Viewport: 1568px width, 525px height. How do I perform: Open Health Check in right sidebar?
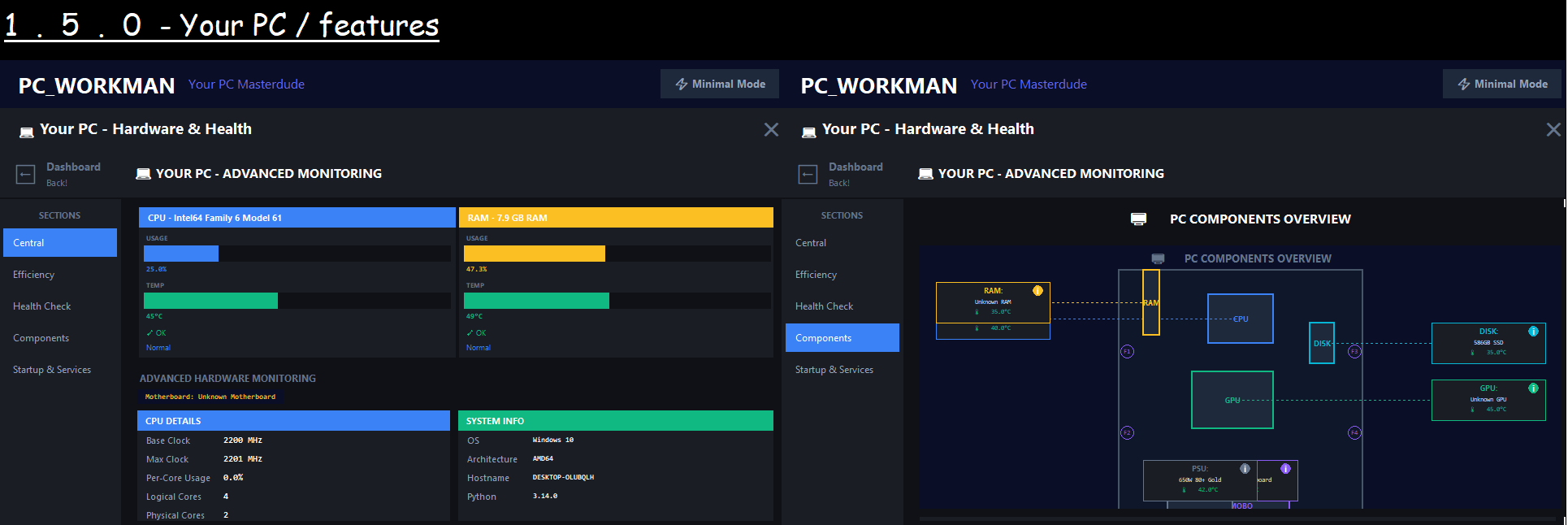click(824, 306)
